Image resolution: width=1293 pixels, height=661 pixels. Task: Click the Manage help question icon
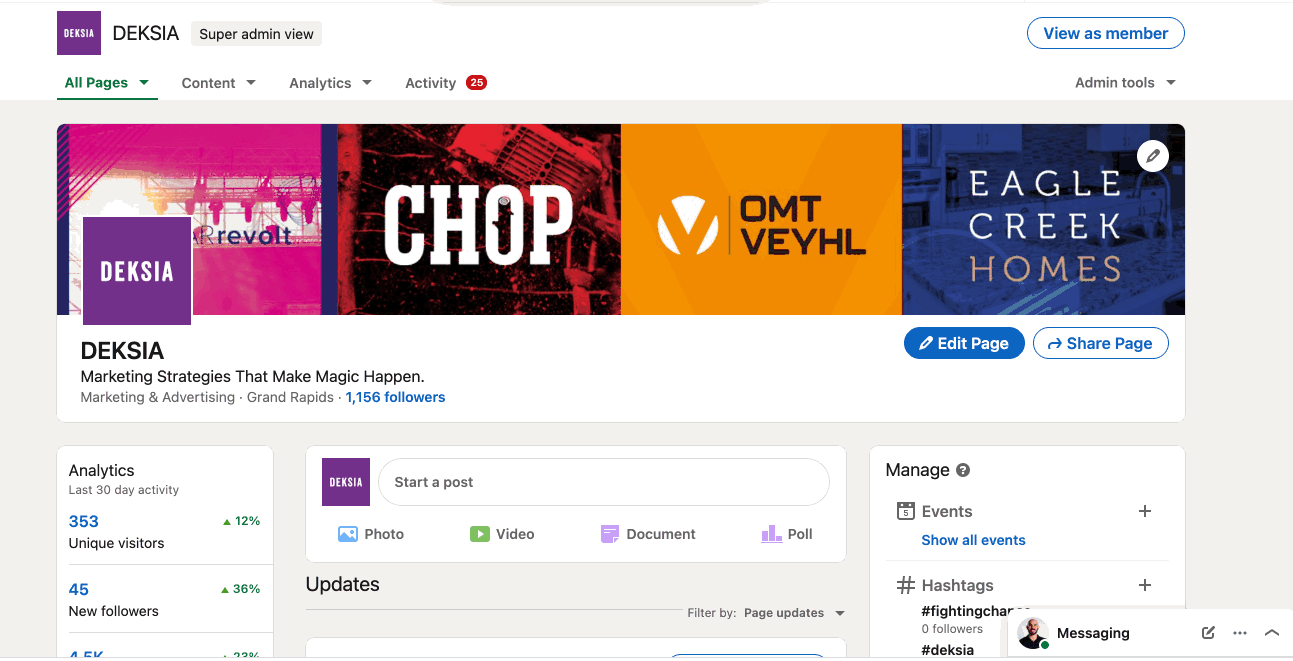(x=963, y=470)
